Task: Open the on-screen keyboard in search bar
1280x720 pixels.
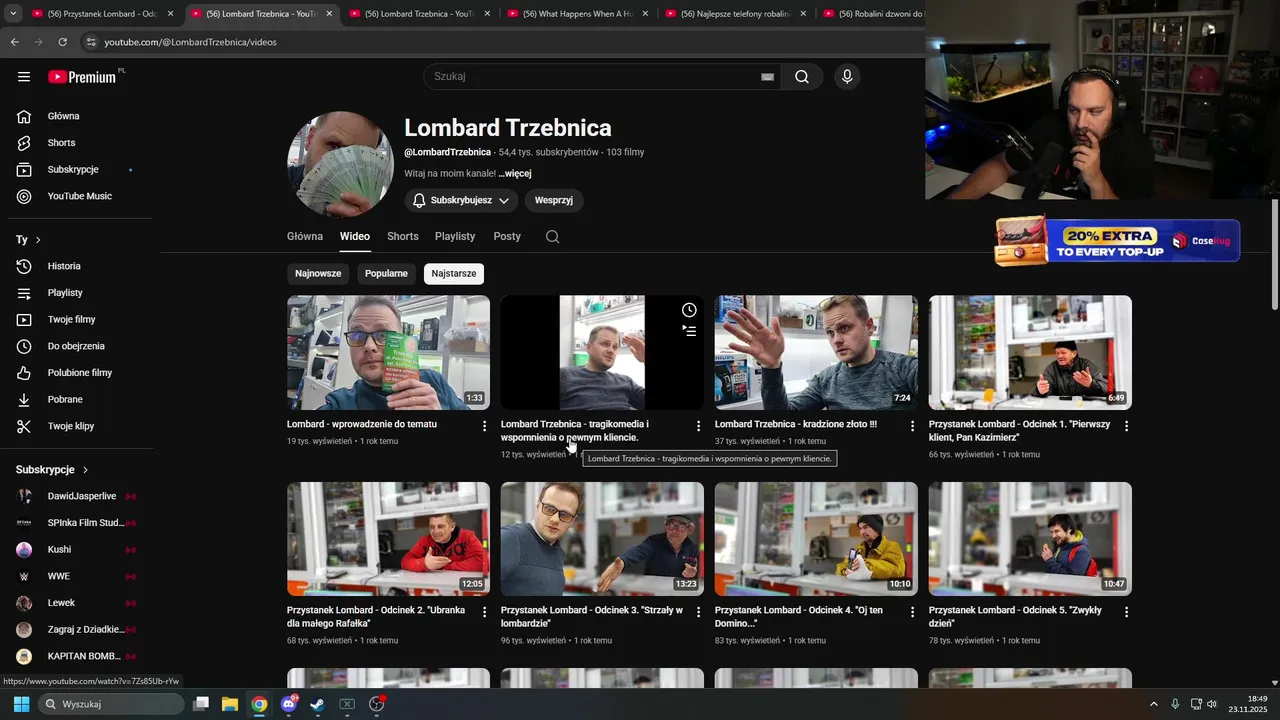Action: (768, 77)
